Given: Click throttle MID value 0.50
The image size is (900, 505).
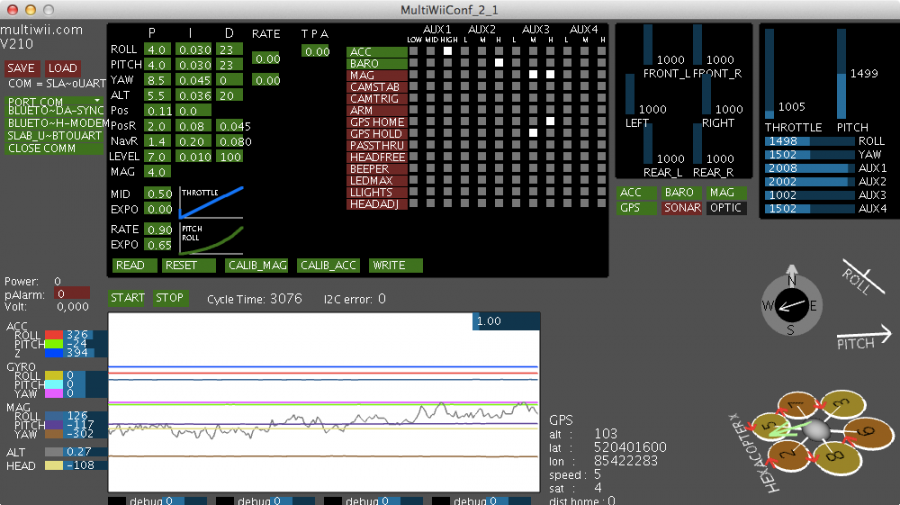Looking at the screenshot, I should tap(158, 194).
